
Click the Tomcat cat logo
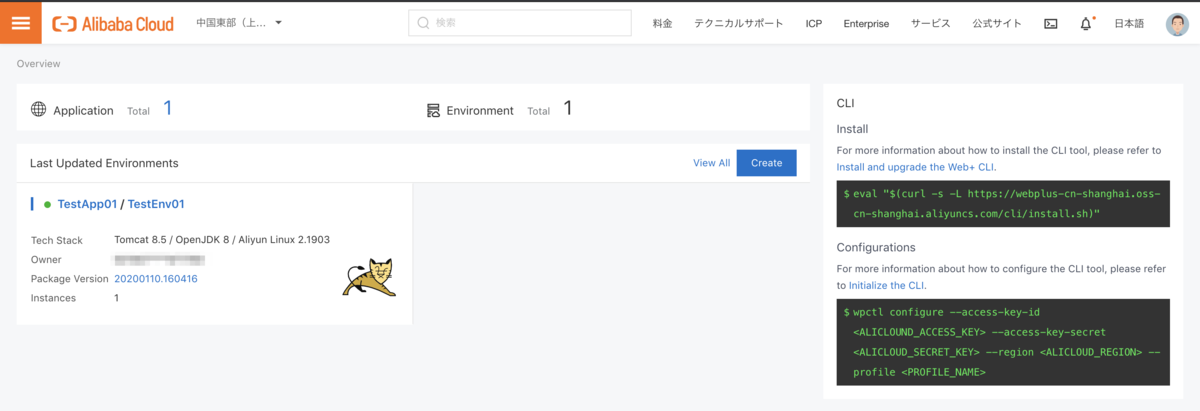pyautogui.click(x=367, y=277)
